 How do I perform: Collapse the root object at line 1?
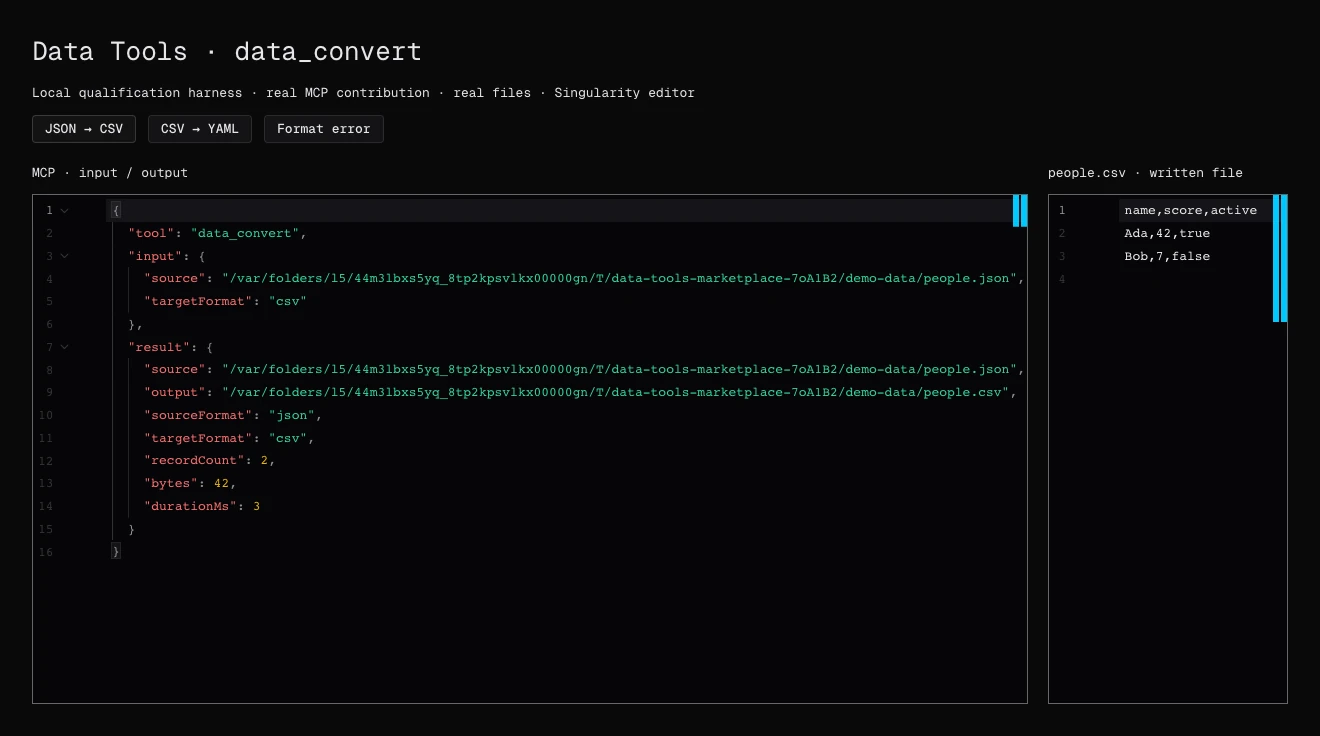[64, 211]
